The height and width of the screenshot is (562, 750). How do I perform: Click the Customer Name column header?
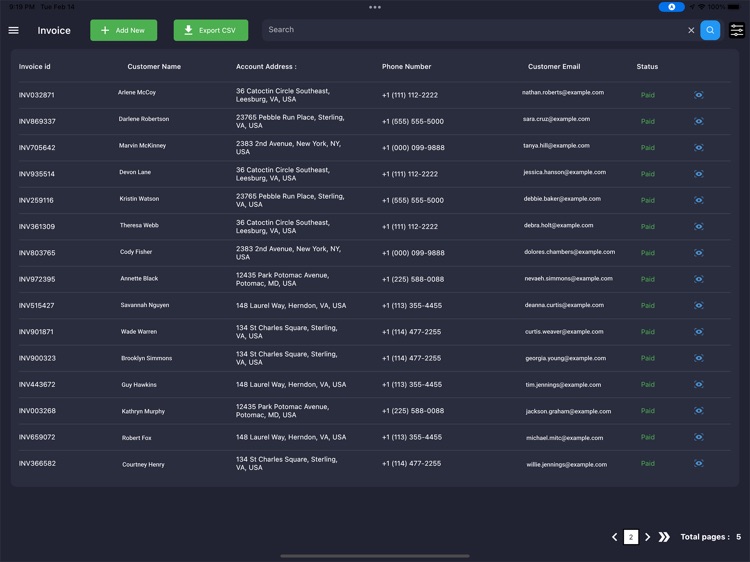point(154,66)
